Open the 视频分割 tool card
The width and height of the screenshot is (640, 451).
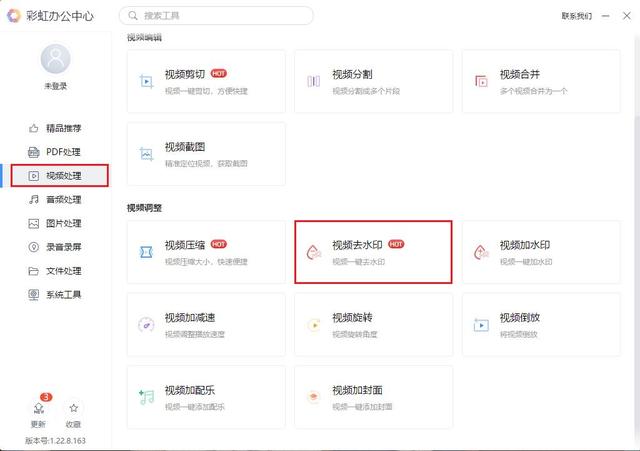373,81
